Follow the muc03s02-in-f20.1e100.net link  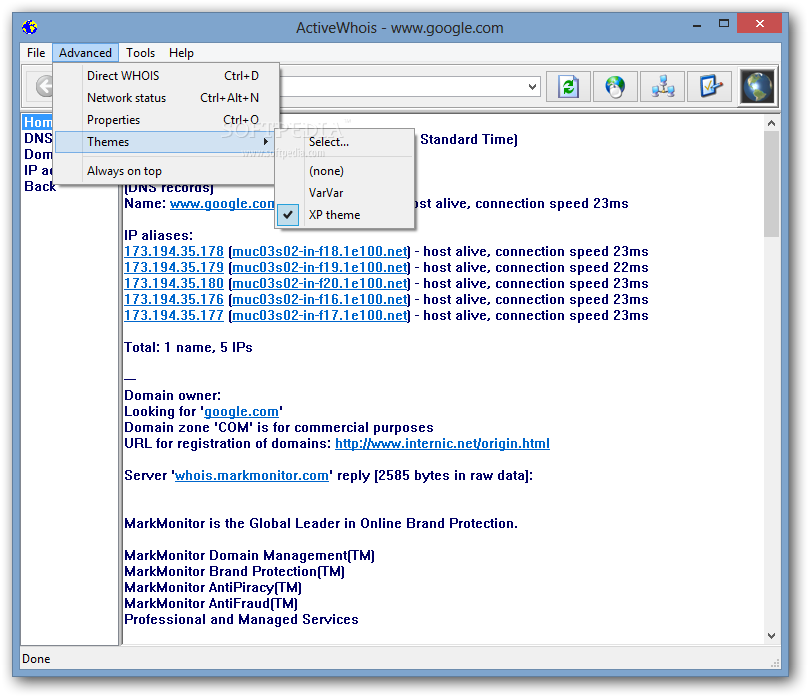(320, 284)
